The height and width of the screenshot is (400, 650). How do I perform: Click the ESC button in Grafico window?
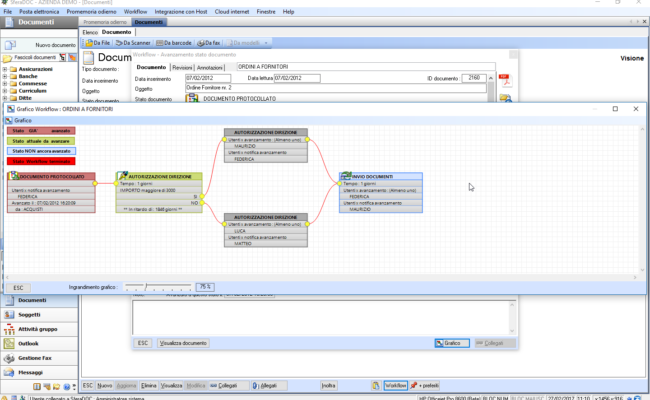coord(18,288)
